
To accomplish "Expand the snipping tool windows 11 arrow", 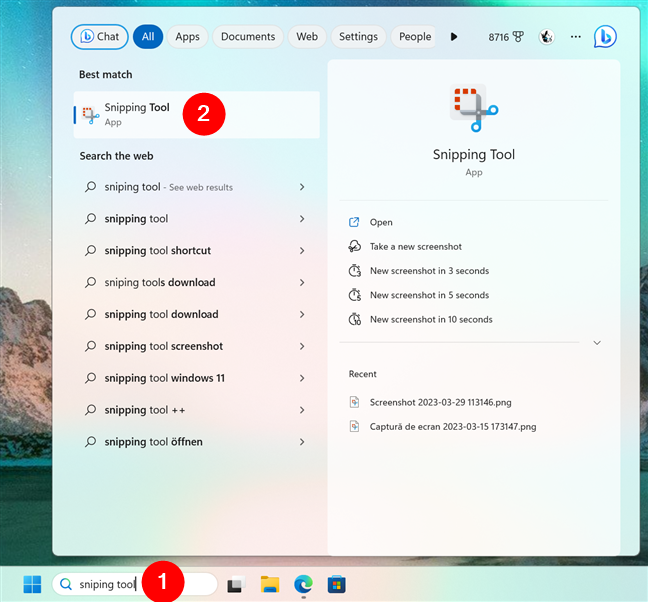I will (x=302, y=378).
